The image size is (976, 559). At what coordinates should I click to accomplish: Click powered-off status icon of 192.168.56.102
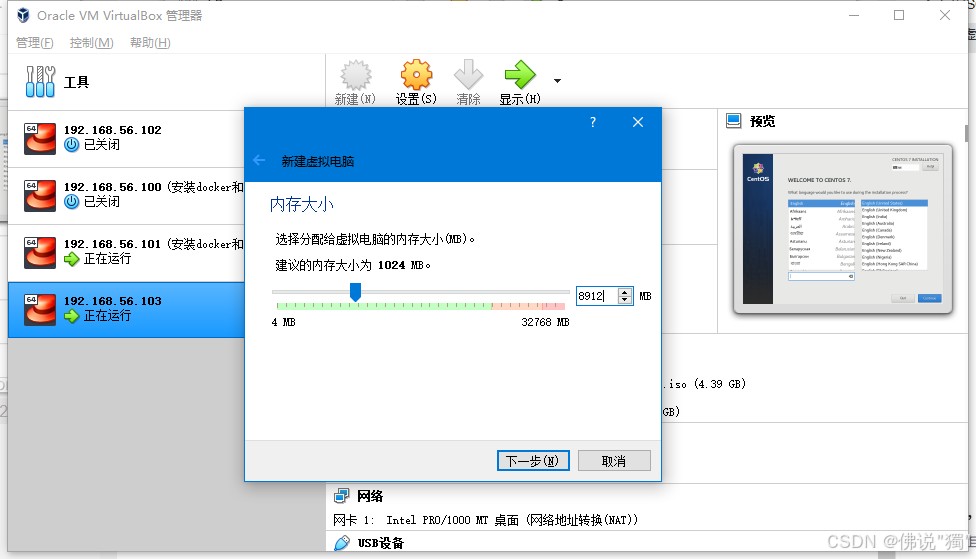[x=72, y=144]
